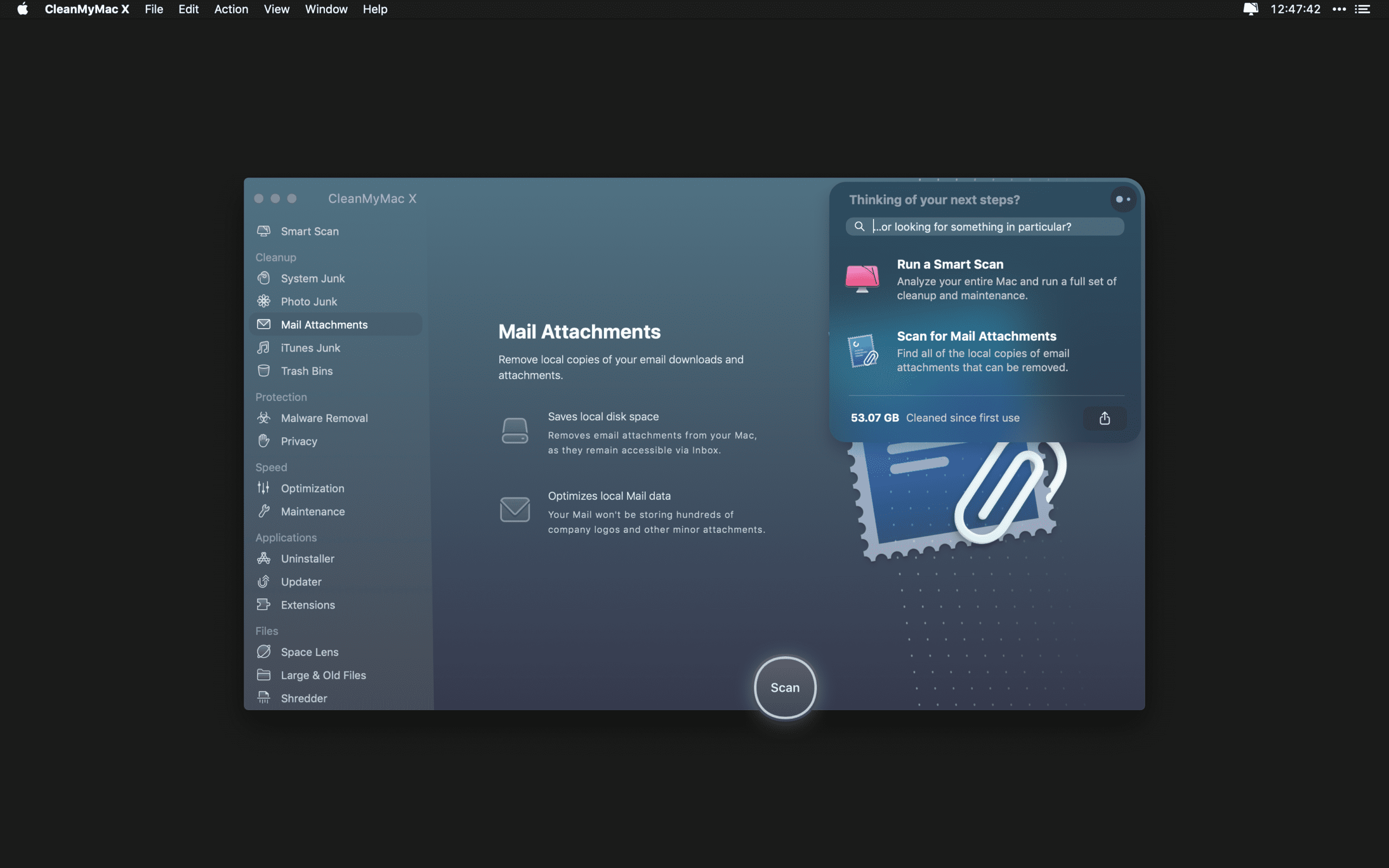
Task: Open the Shredder icon in sidebar
Action: pyautogui.click(x=264, y=698)
